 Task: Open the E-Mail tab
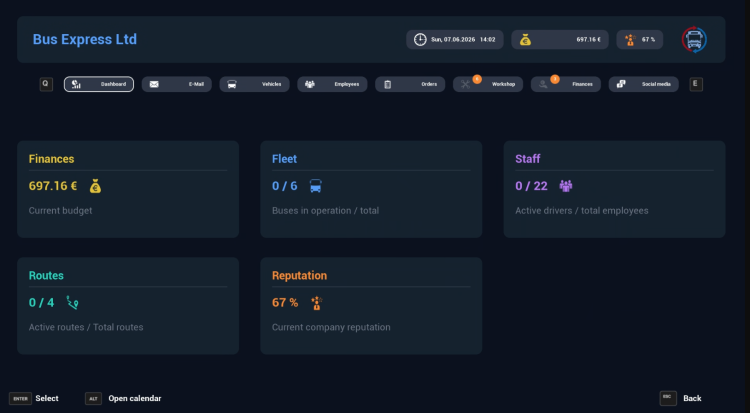[x=177, y=85]
